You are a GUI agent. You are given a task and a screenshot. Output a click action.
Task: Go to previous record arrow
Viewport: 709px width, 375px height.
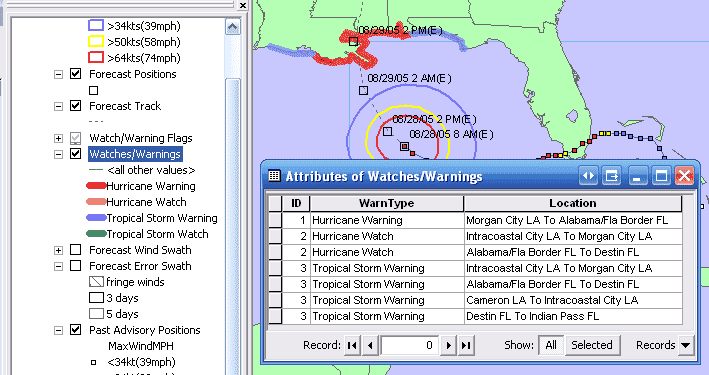pyautogui.click(x=370, y=346)
